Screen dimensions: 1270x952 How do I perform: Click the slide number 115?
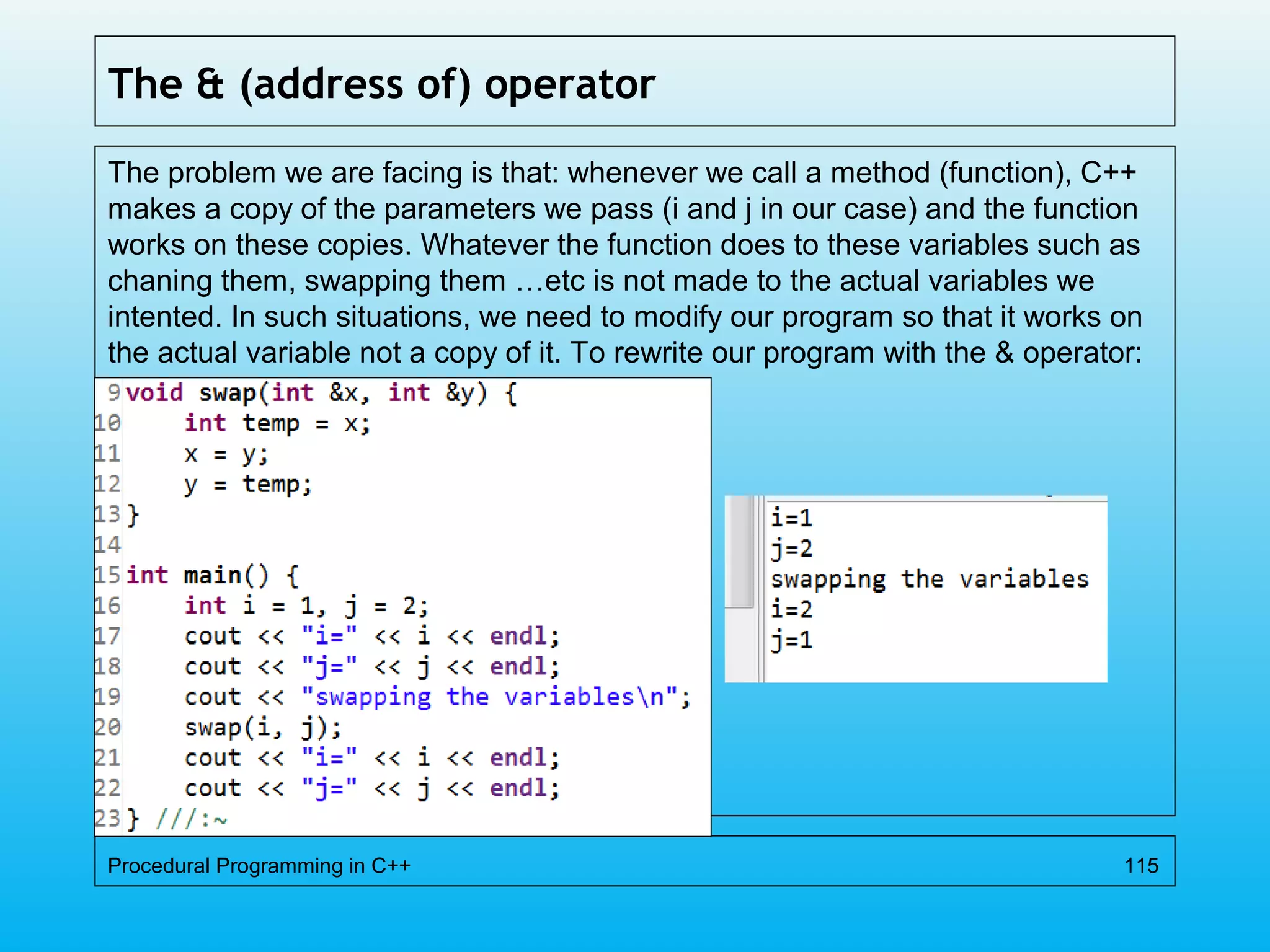1141,865
